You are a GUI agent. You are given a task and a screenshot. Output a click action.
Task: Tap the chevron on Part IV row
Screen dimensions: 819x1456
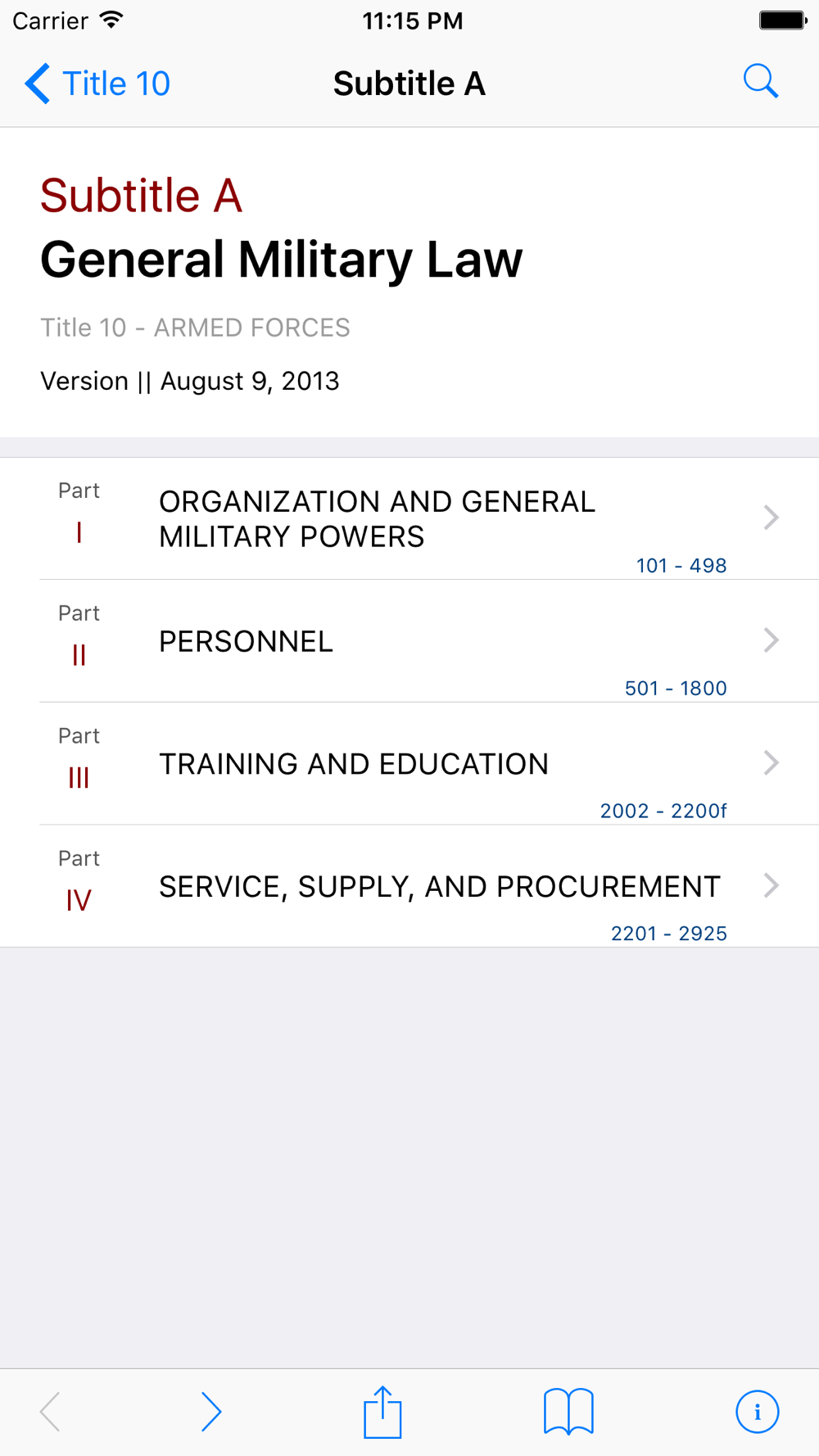771,885
